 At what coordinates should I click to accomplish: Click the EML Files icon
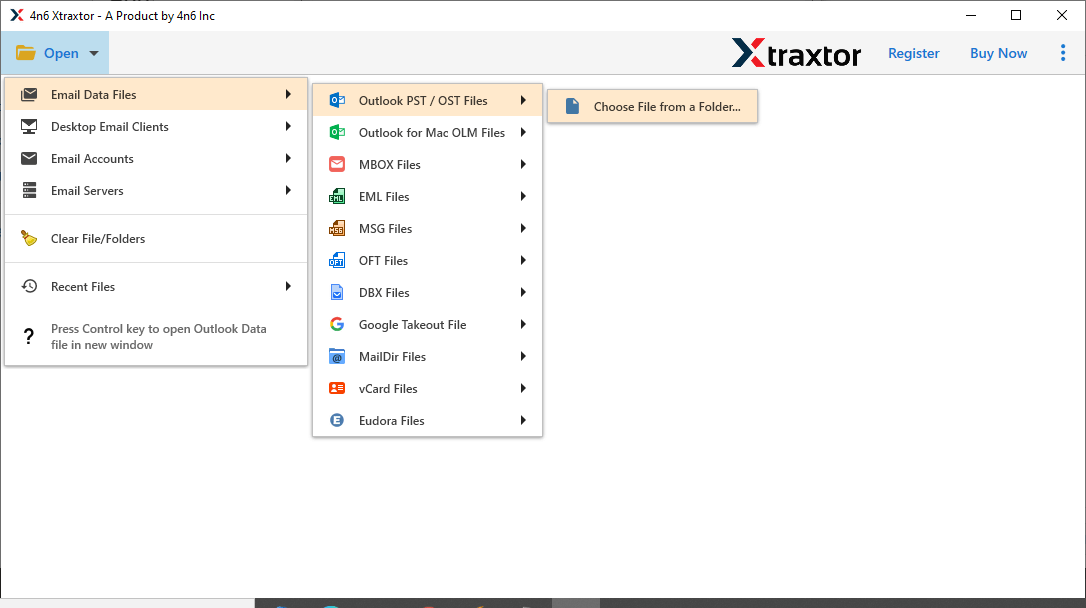(337, 196)
